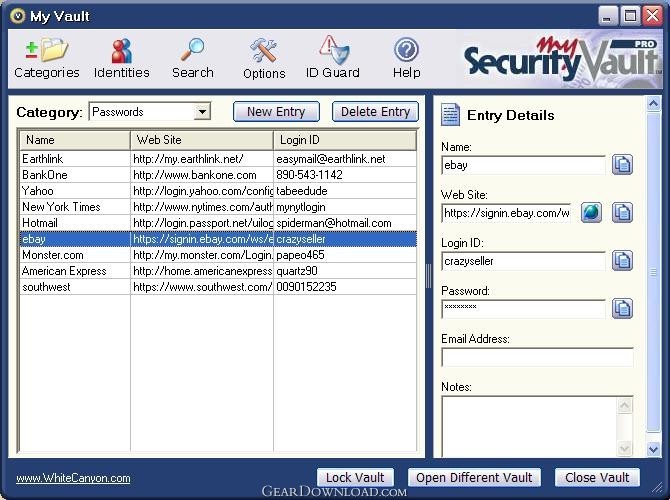
Task: Click the Close Vault button
Action: click(x=597, y=477)
